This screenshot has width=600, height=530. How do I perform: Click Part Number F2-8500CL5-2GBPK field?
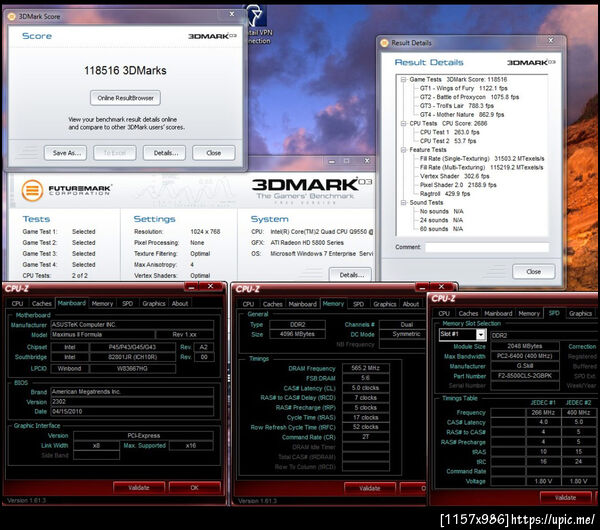click(x=525, y=376)
